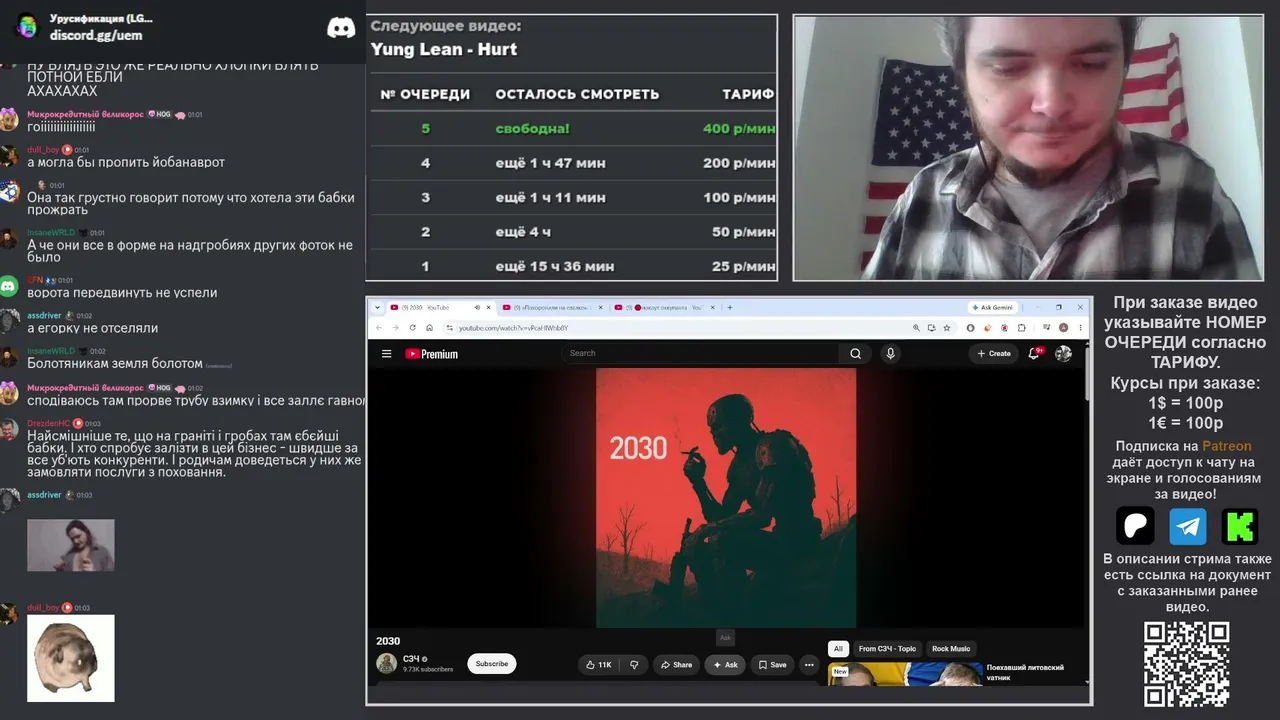The image size is (1280, 720).
Task: Focus the YouTube search field
Action: tap(702, 354)
